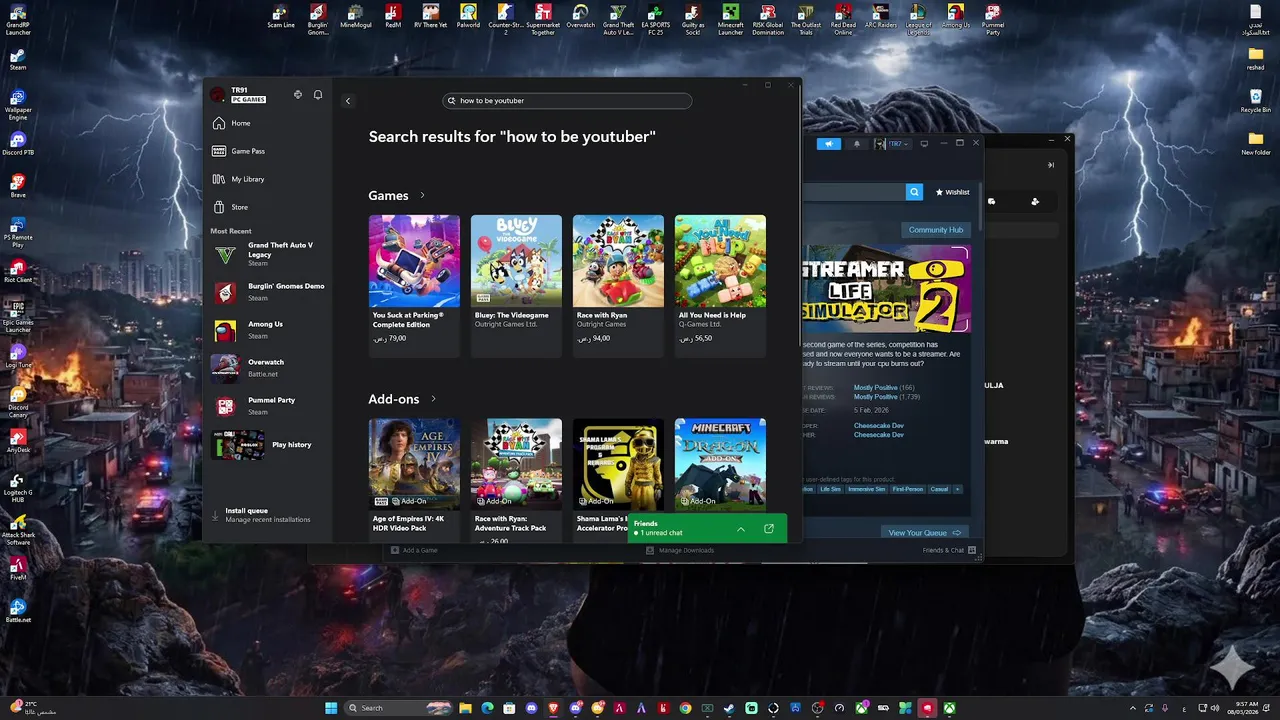The width and height of the screenshot is (1280, 720).
Task: Open Wallpaper Engine desktop shortcut
Action: [18, 104]
